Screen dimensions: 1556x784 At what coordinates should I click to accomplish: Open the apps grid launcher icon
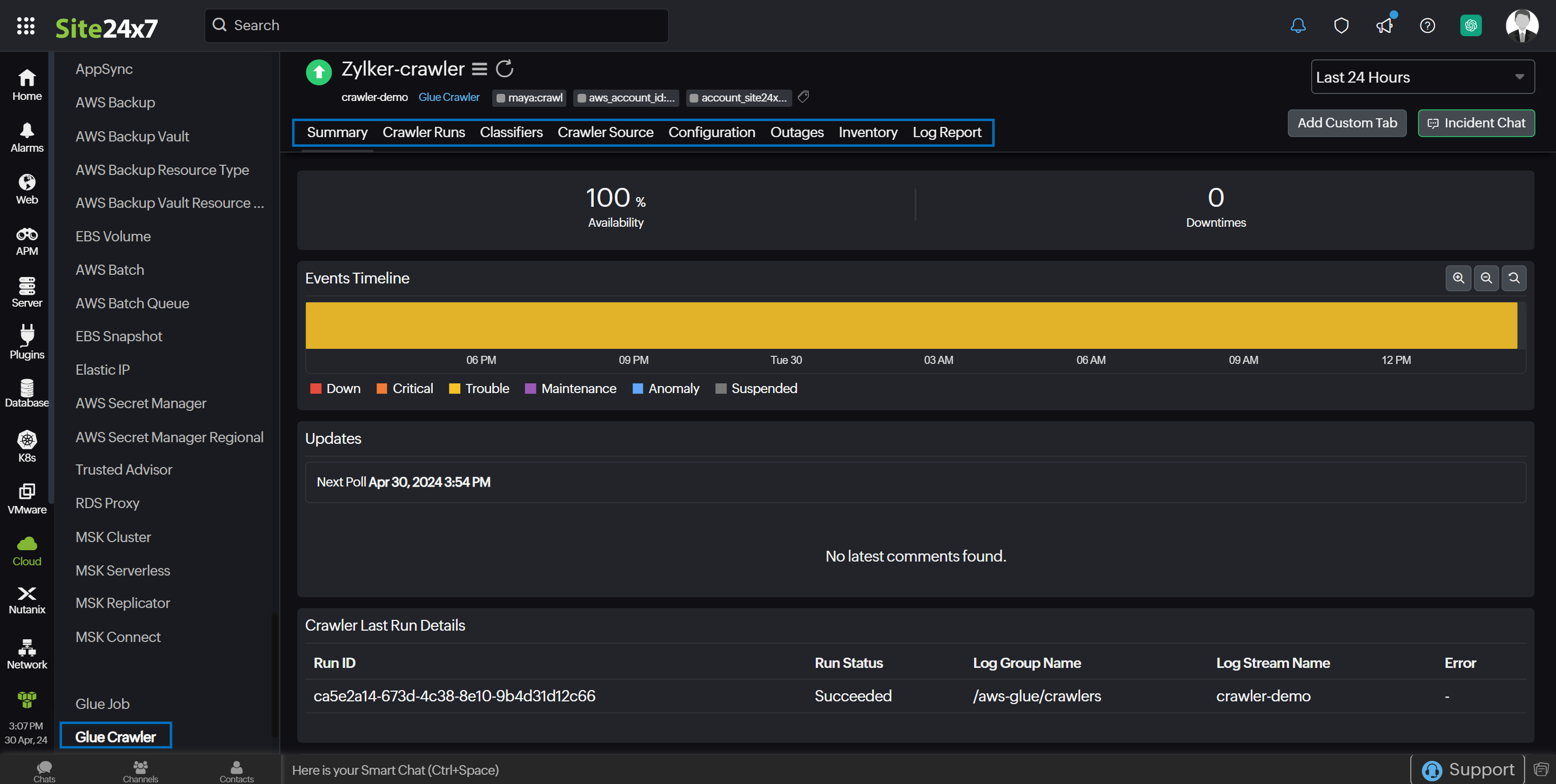pyautogui.click(x=25, y=26)
